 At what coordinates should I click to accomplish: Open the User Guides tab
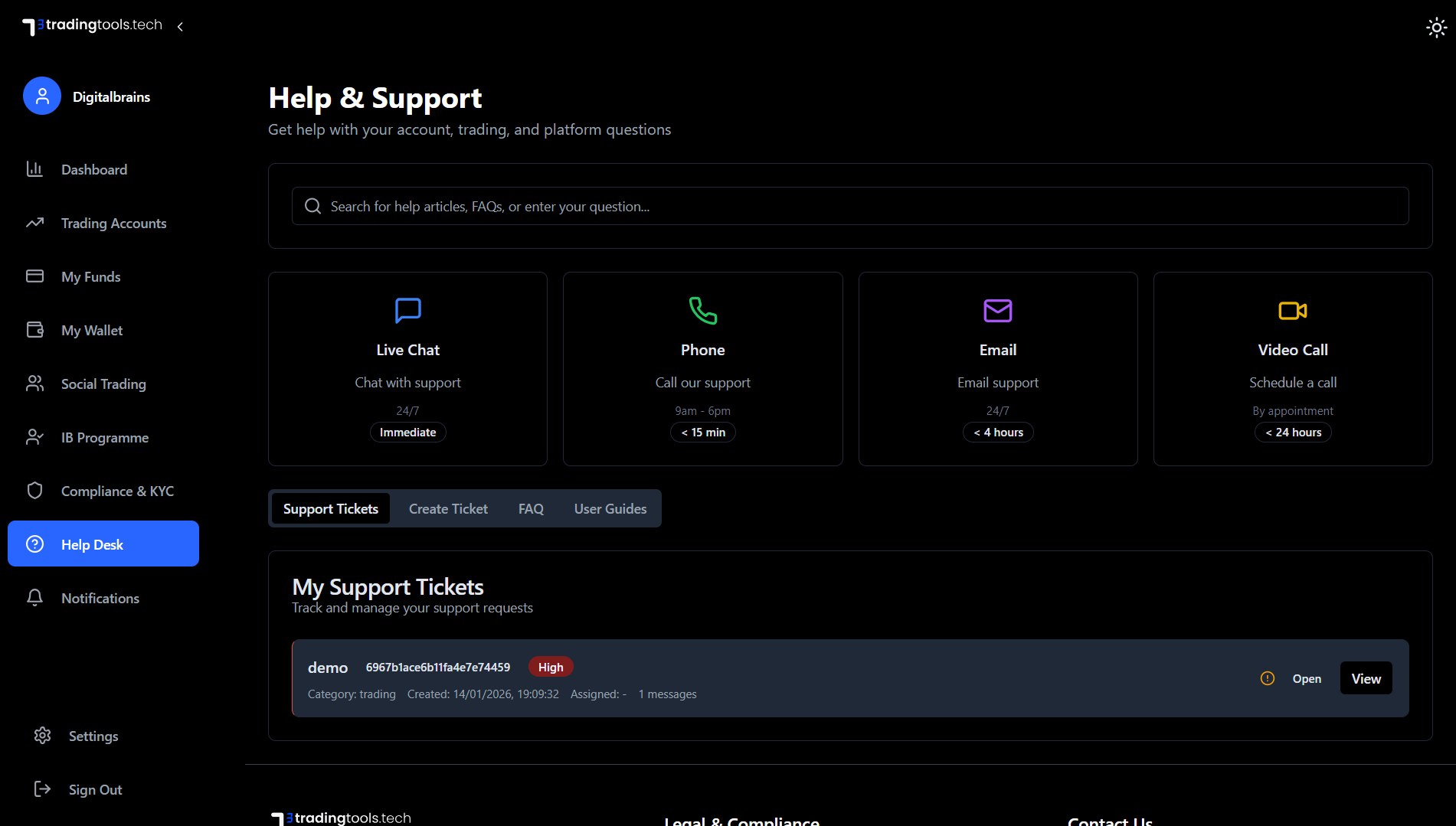610,509
